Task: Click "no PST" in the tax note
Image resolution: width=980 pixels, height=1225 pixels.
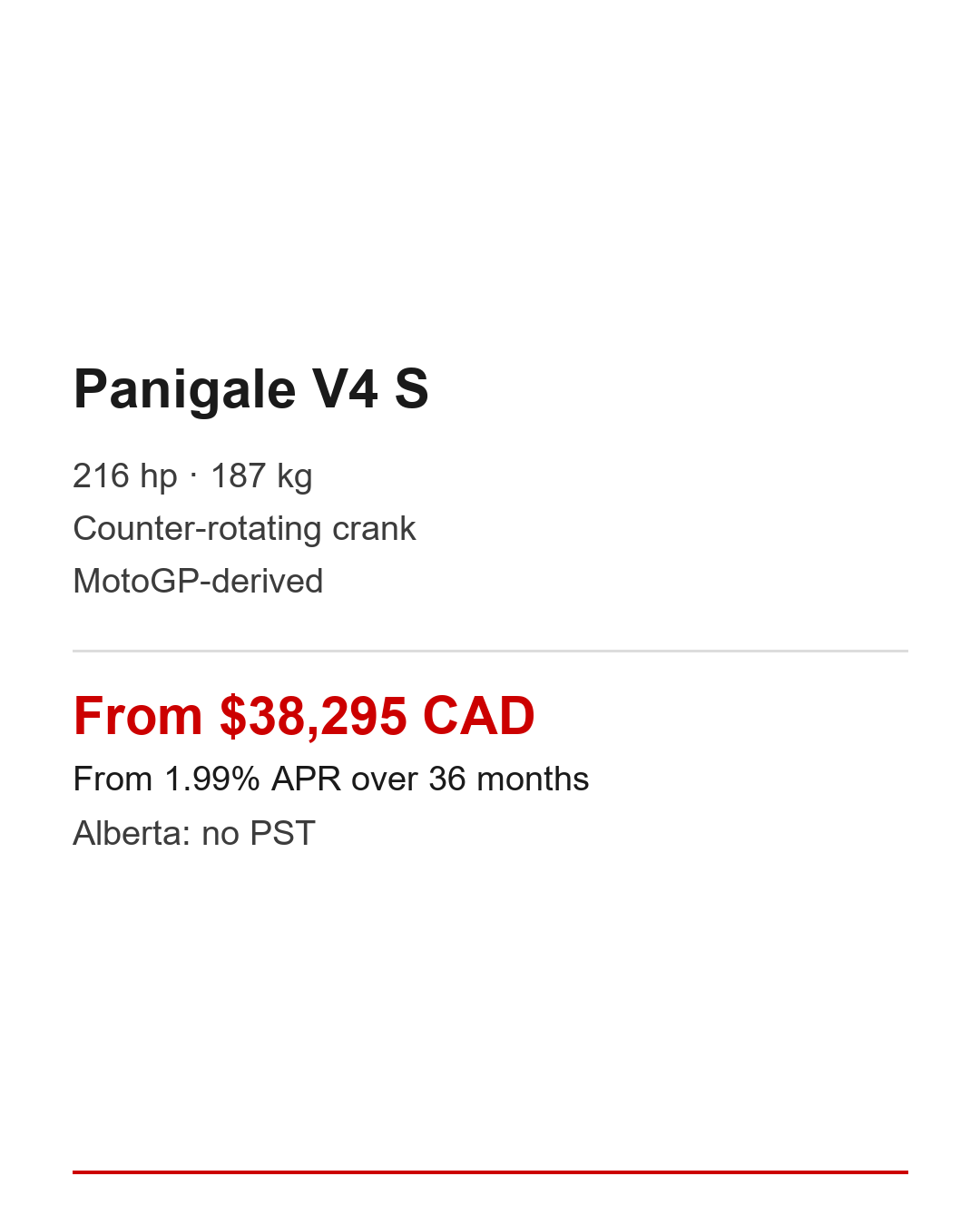Action: click(259, 834)
